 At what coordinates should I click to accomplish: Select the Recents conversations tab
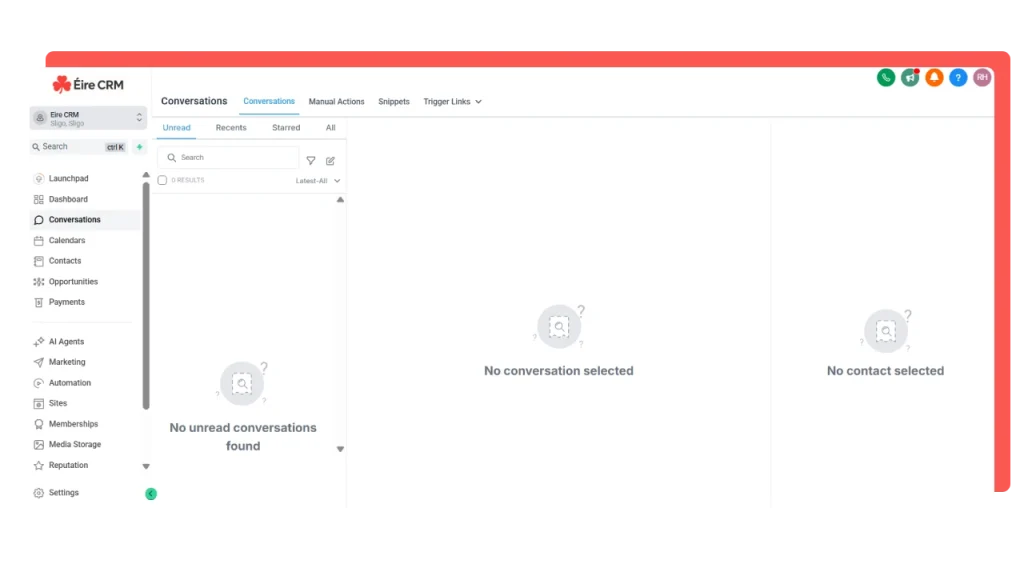click(231, 128)
